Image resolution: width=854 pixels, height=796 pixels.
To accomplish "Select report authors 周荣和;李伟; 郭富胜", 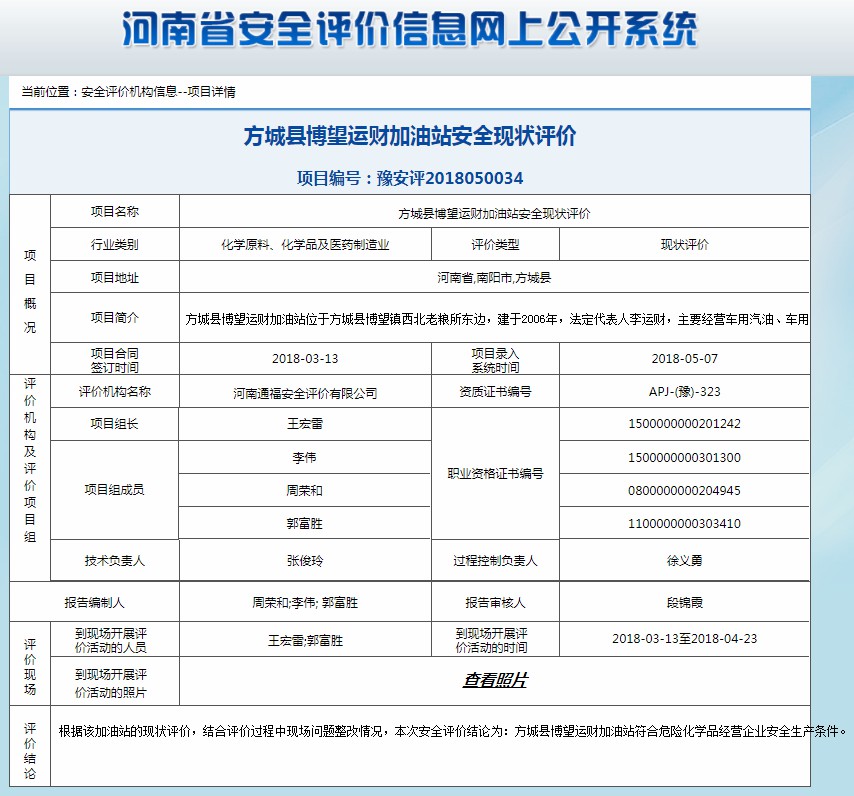I will point(305,603).
